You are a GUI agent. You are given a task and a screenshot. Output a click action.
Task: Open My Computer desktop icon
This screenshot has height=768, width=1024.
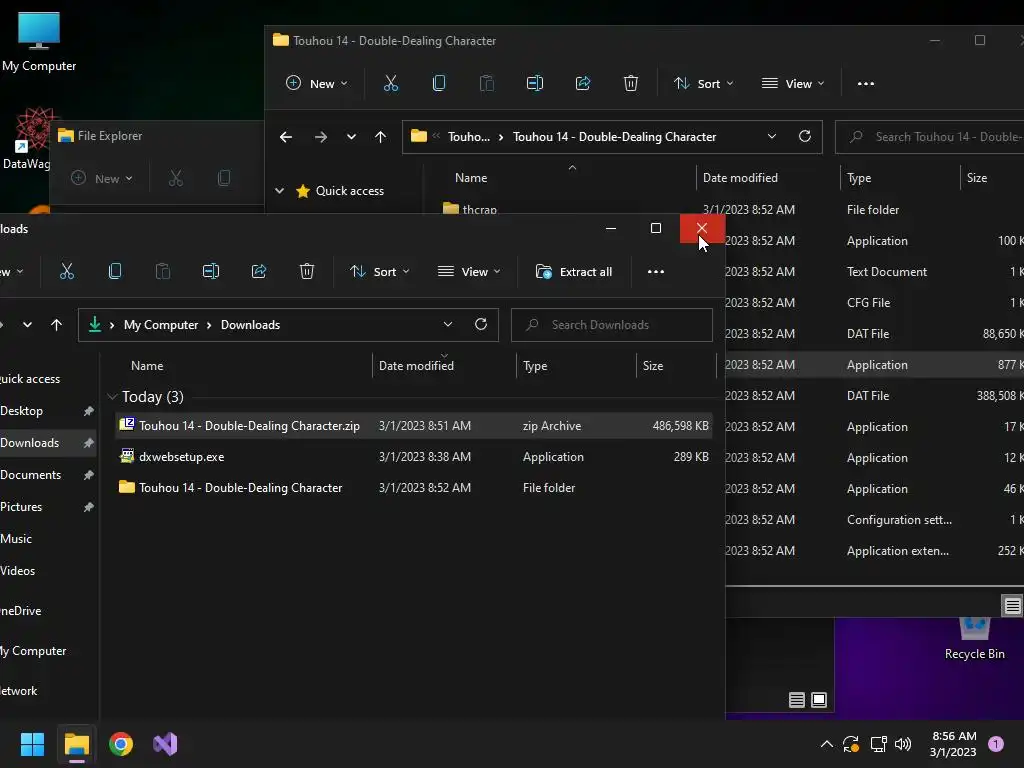point(39,41)
